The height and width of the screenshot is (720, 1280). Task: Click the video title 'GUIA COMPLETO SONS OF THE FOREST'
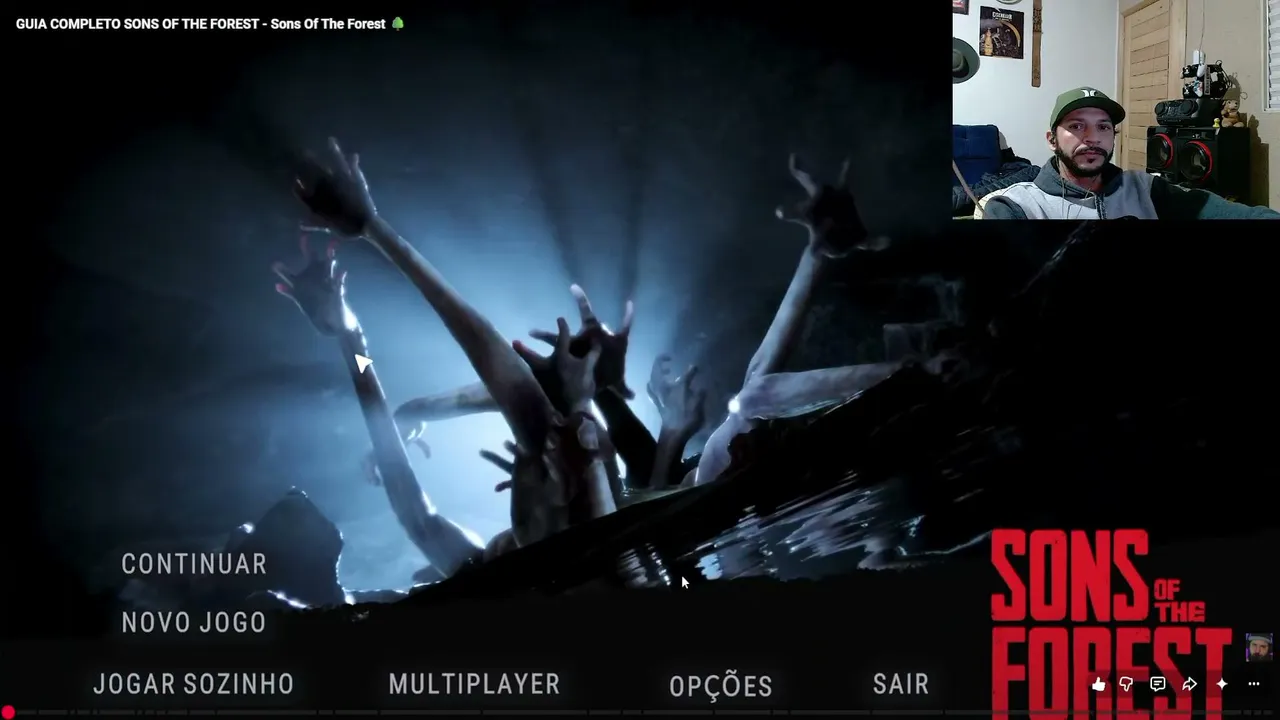click(137, 24)
